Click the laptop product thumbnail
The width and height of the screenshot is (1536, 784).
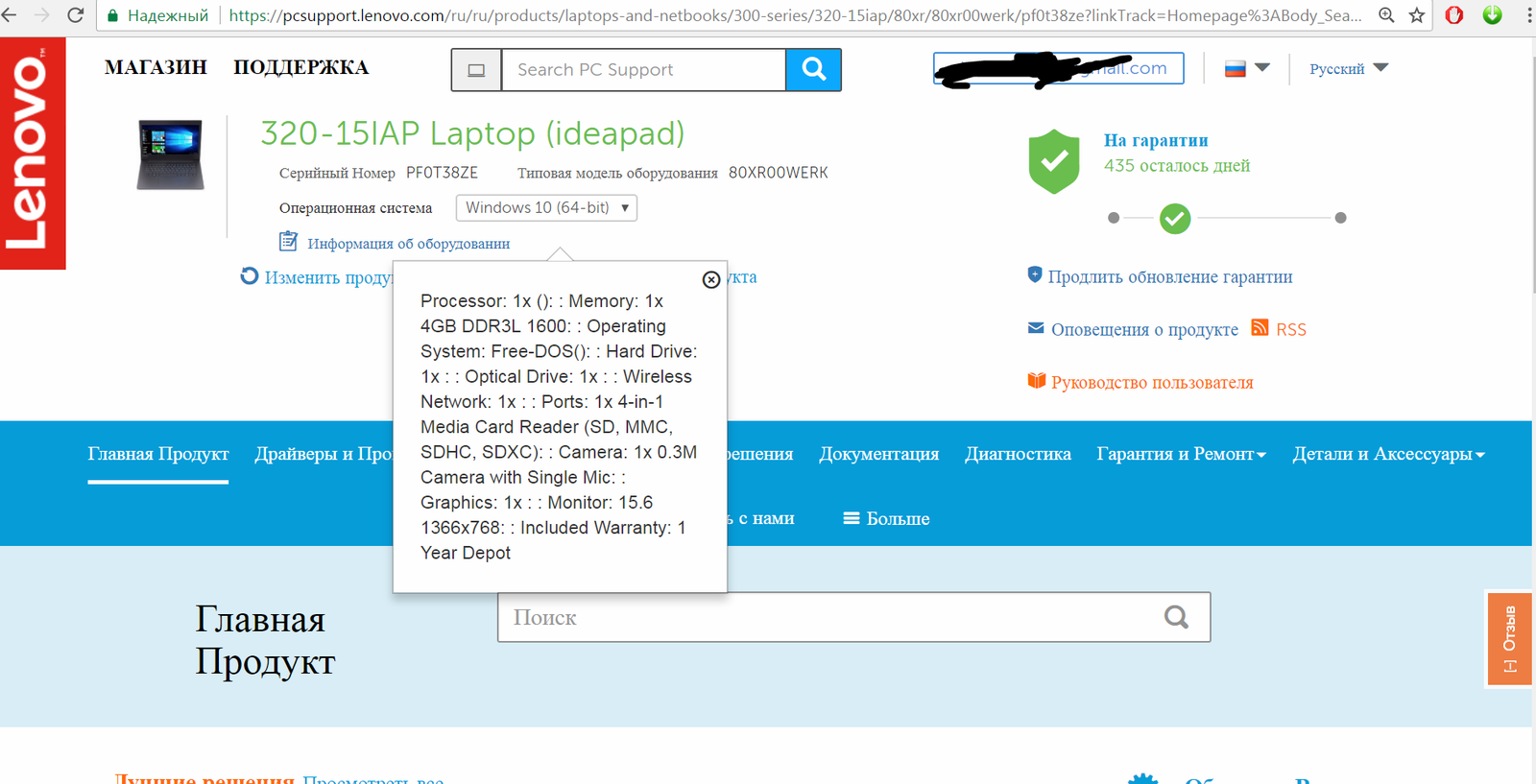pyautogui.click(x=170, y=154)
